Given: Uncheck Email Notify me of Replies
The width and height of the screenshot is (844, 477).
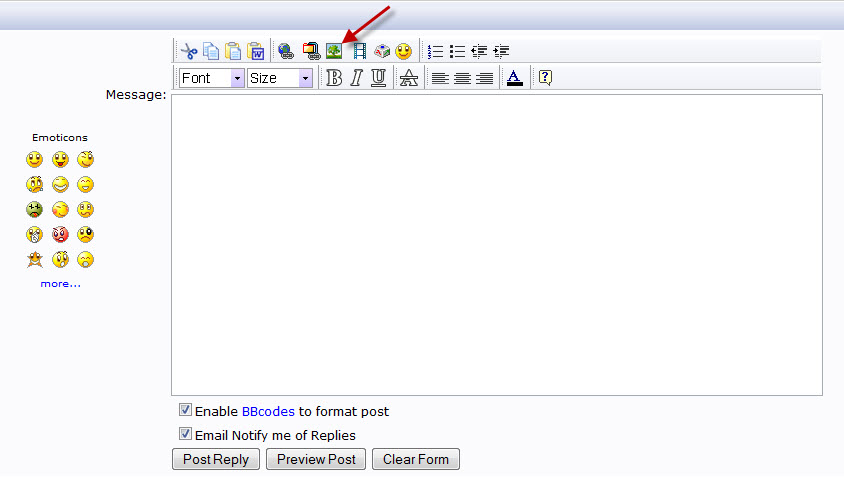Looking at the screenshot, I should tap(185, 434).
